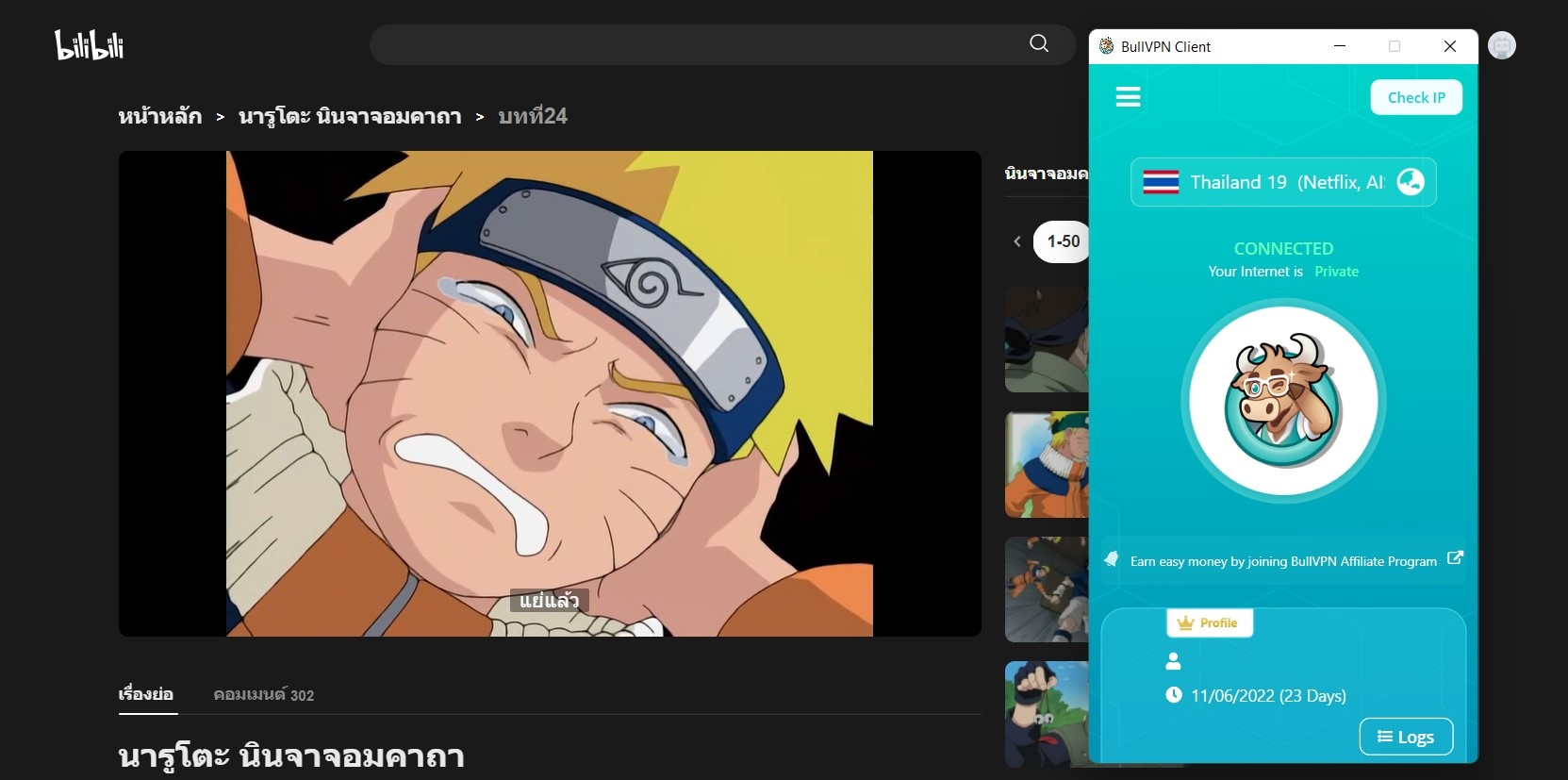Click the BullVPN Client title bar icon
This screenshot has height=780, width=1568.
pos(1106,46)
